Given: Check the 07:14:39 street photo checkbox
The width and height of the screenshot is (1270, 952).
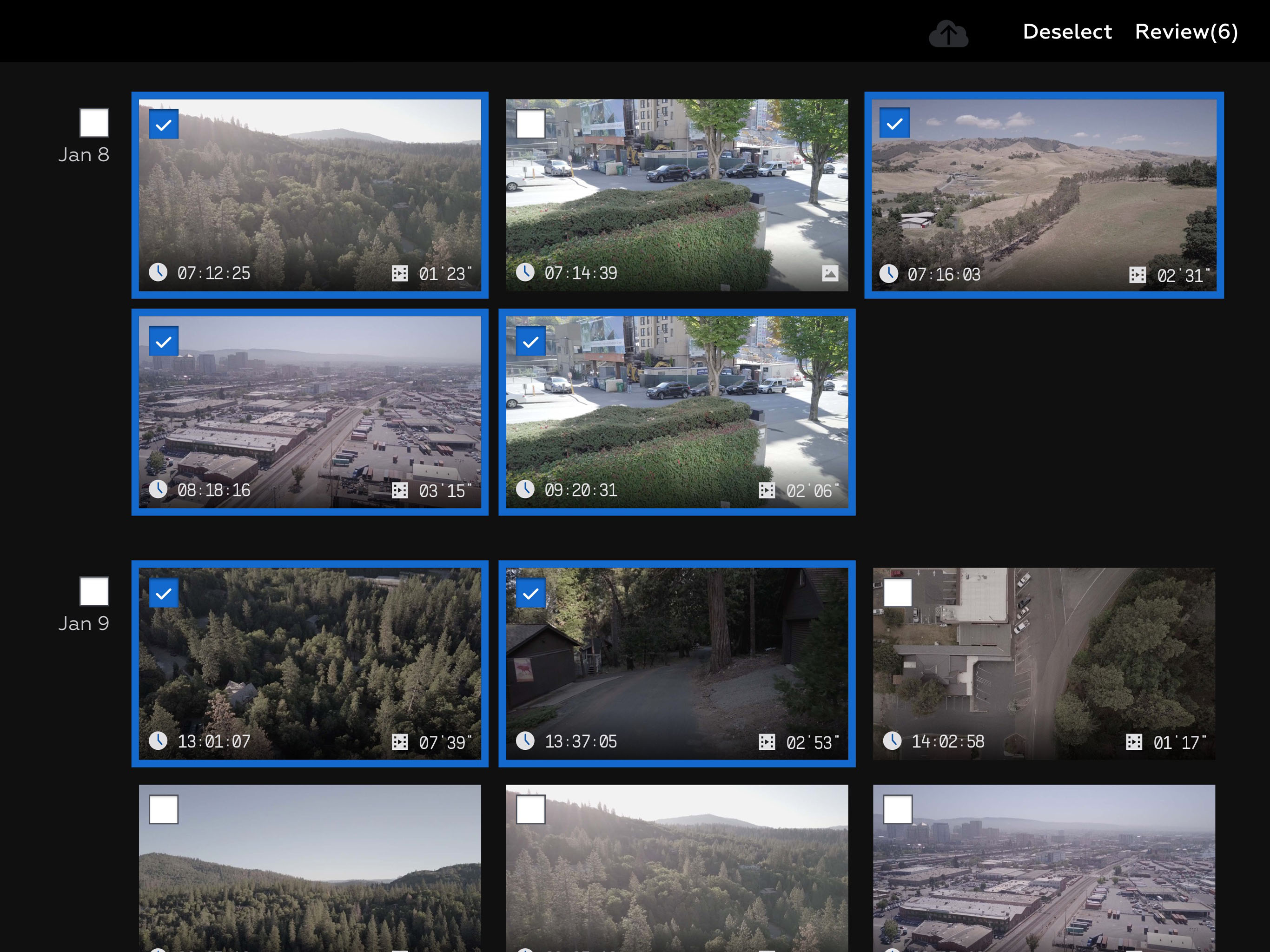Looking at the screenshot, I should click(x=530, y=124).
